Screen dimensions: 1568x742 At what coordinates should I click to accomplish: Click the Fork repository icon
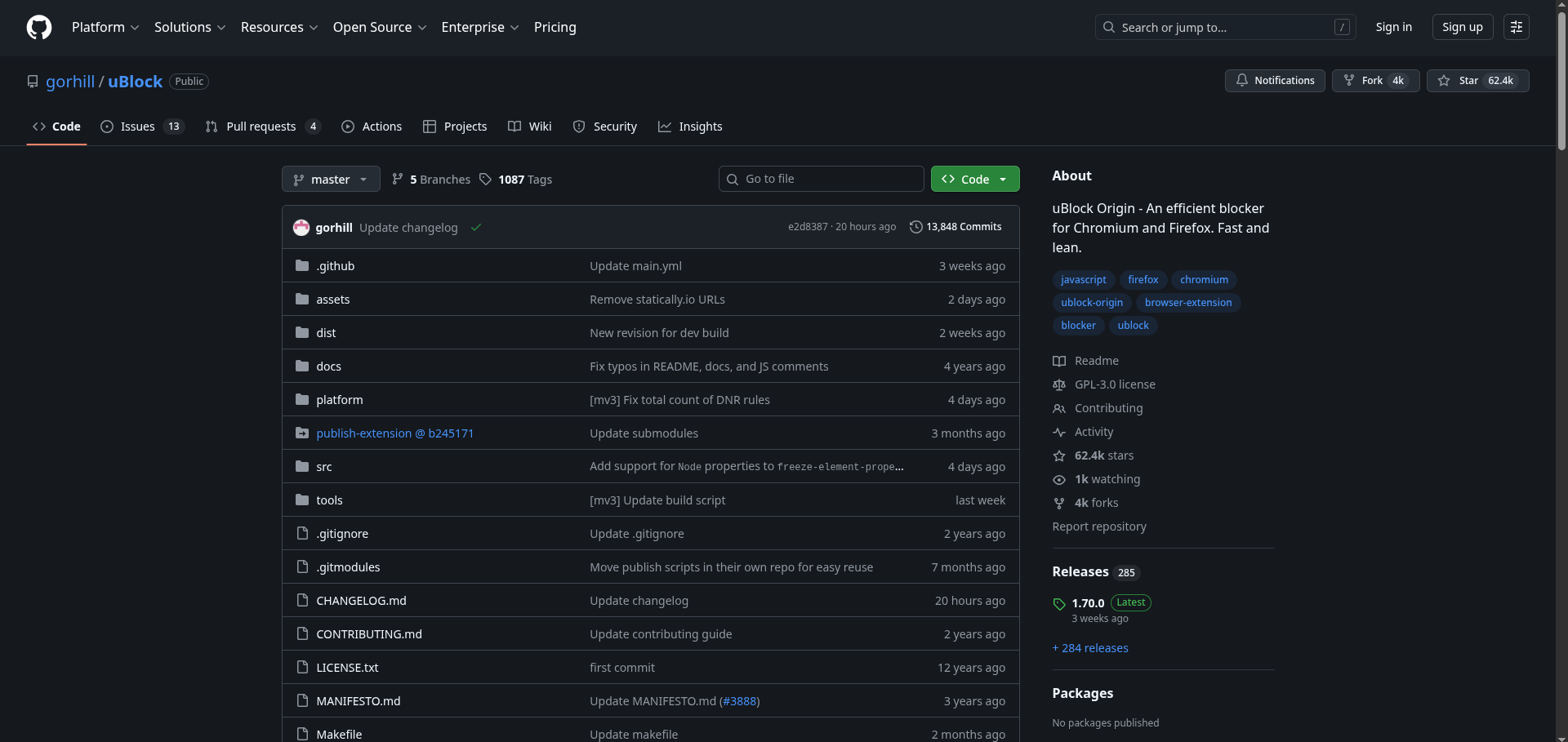click(x=1349, y=81)
